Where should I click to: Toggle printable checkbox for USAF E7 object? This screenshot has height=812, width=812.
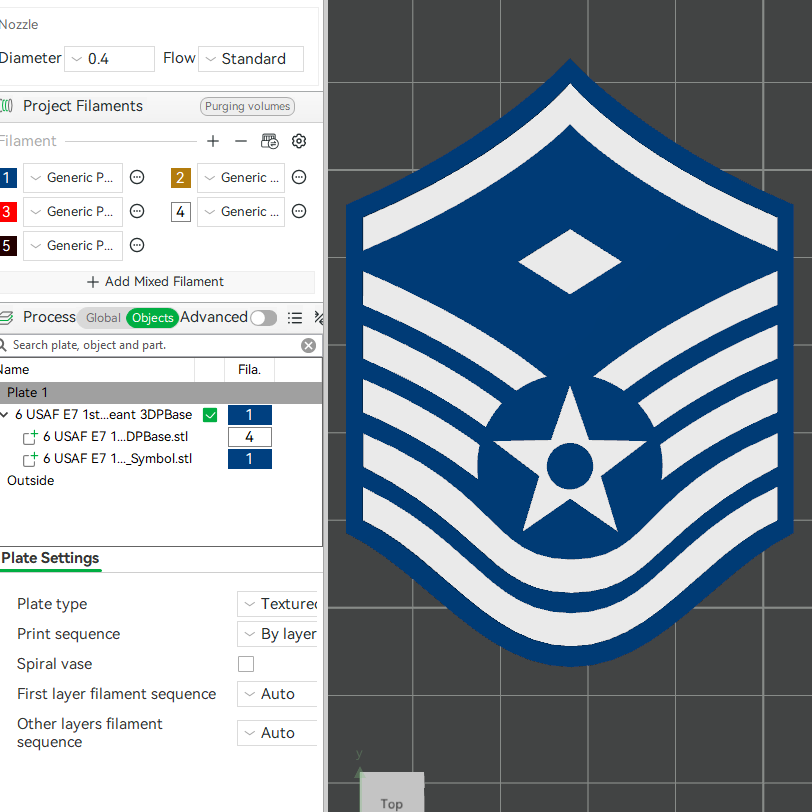pyautogui.click(x=210, y=415)
